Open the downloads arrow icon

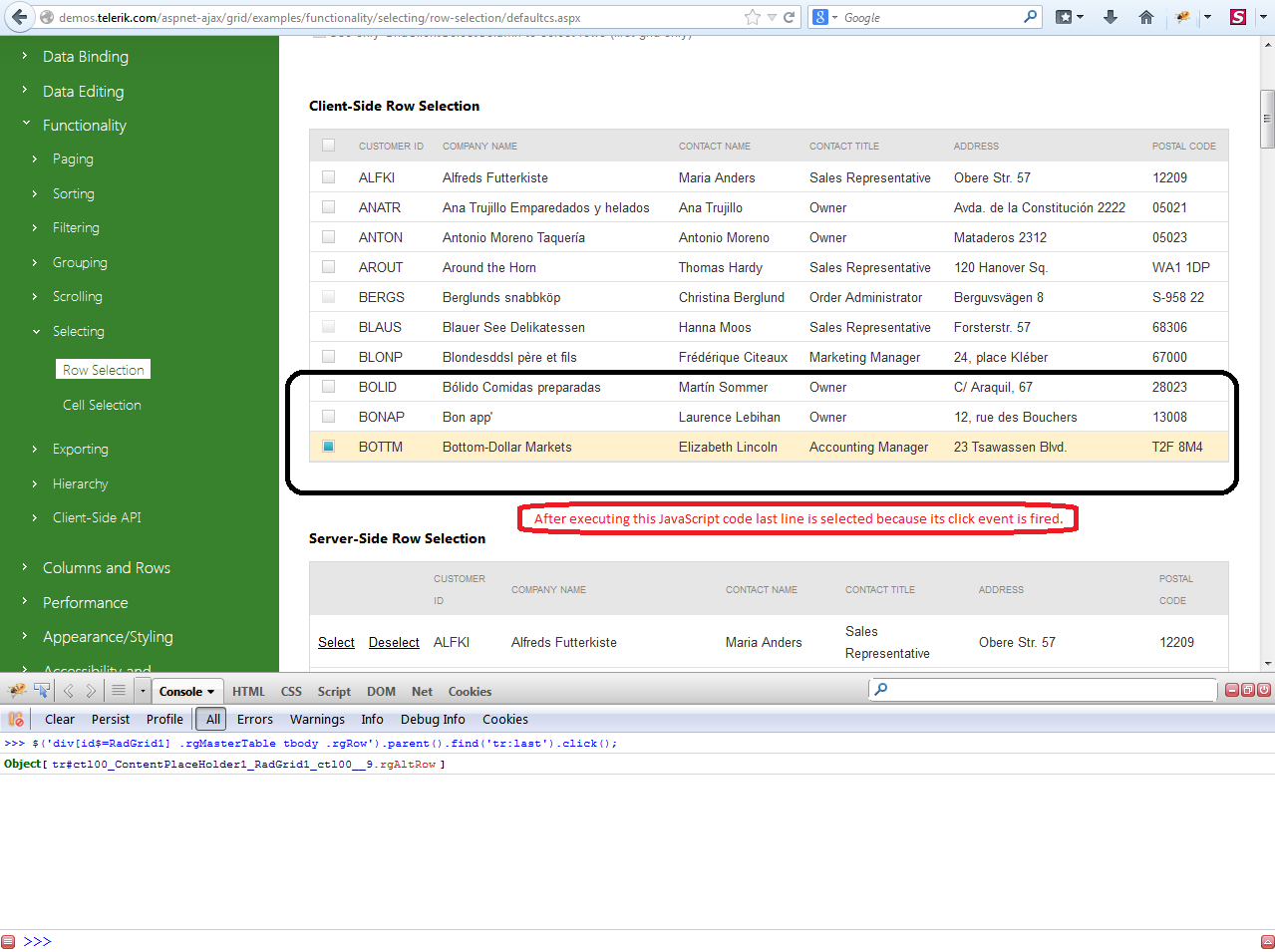(1111, 17)
